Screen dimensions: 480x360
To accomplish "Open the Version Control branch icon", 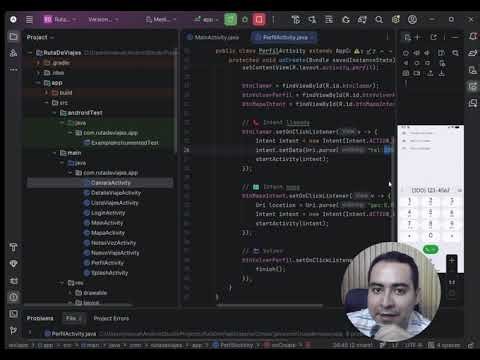I will pos(13,330).
